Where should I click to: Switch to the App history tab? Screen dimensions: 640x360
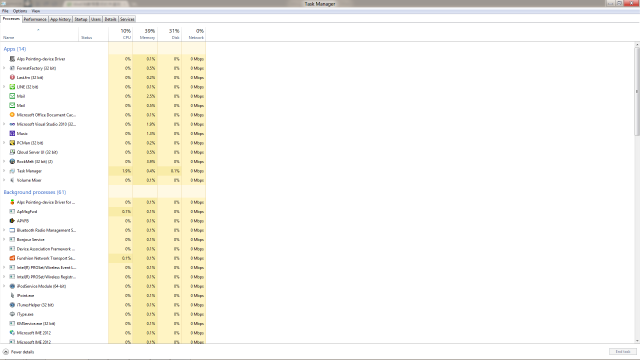(x=60, y=19)
